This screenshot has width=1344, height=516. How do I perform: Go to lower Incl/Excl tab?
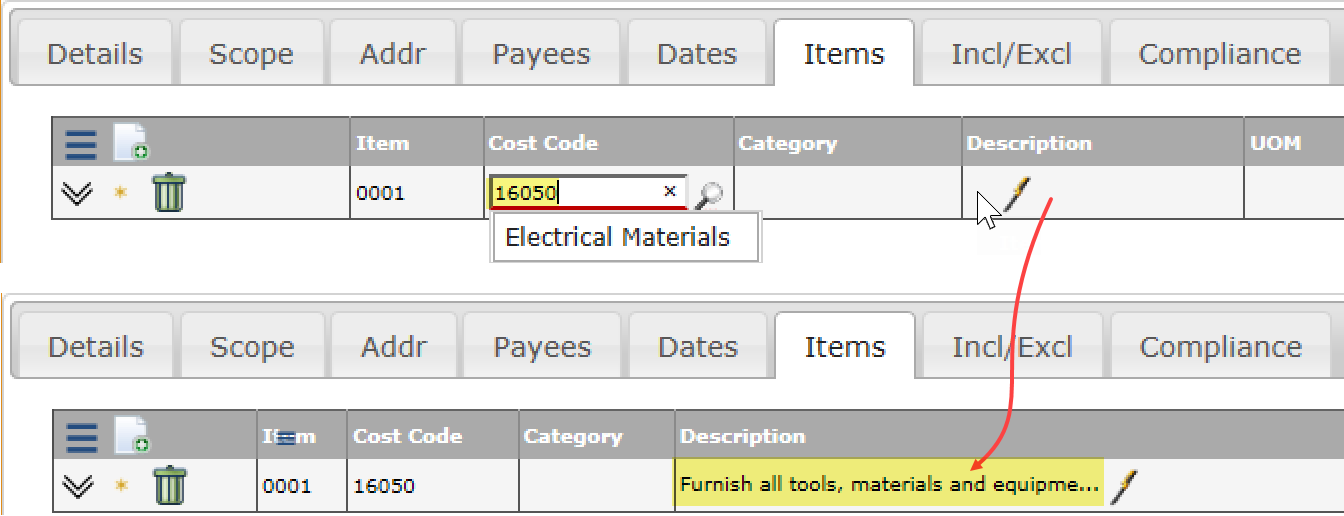pyautogui.click(x=1012, y=347)
